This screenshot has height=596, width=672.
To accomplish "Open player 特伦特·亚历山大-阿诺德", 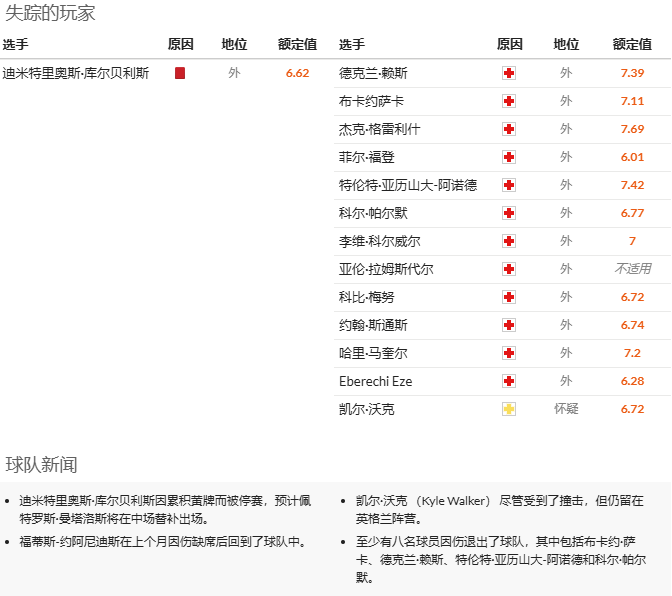I will click(x=408, y=185).
